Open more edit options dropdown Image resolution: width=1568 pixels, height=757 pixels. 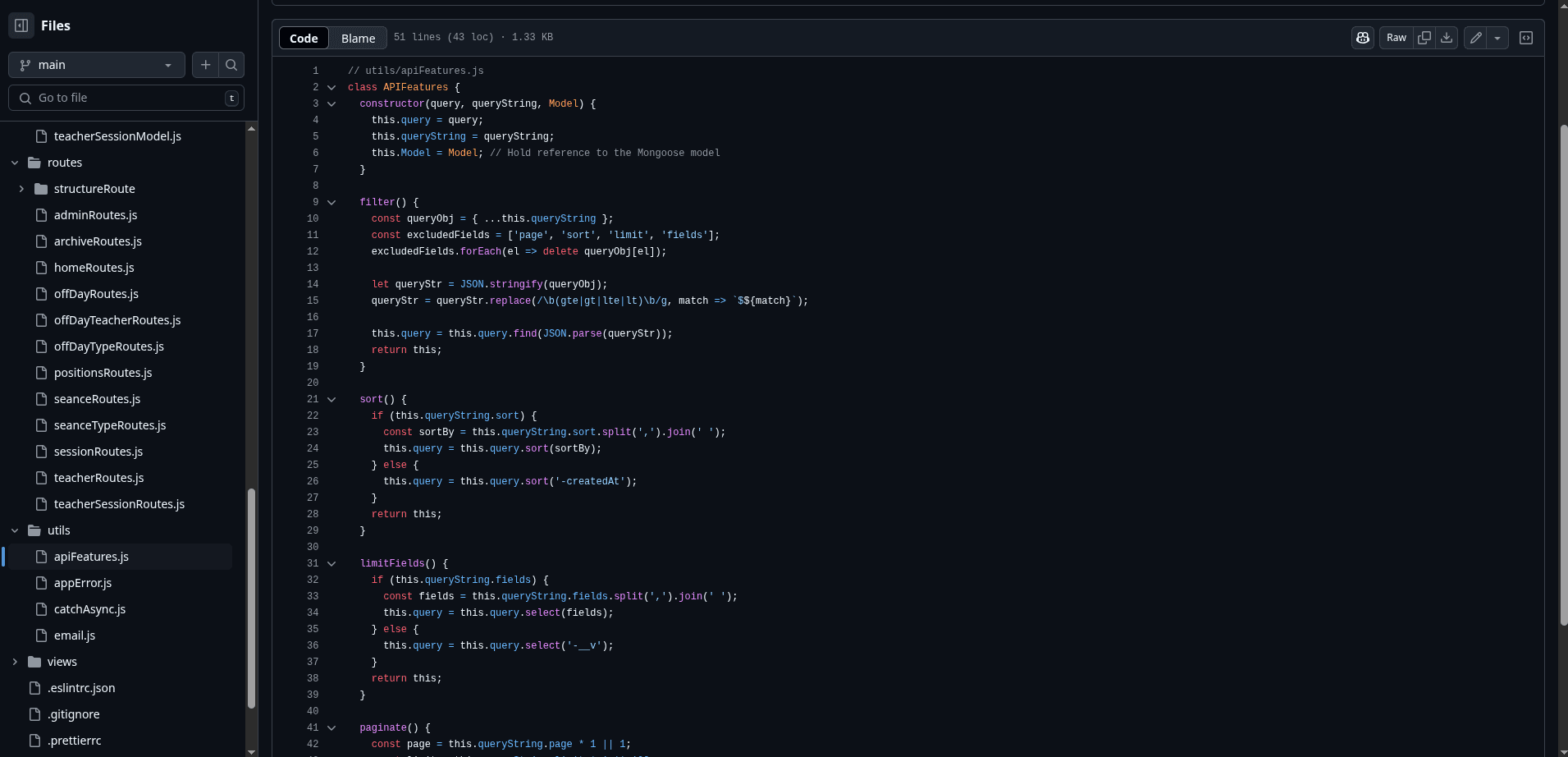(x=1497, y=38)
